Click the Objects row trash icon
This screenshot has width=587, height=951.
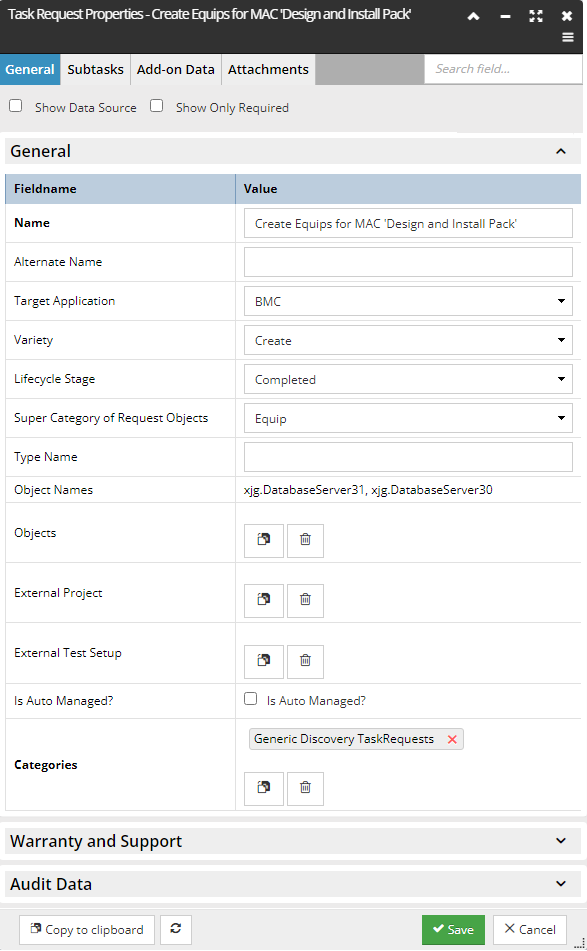pos(305,540)
